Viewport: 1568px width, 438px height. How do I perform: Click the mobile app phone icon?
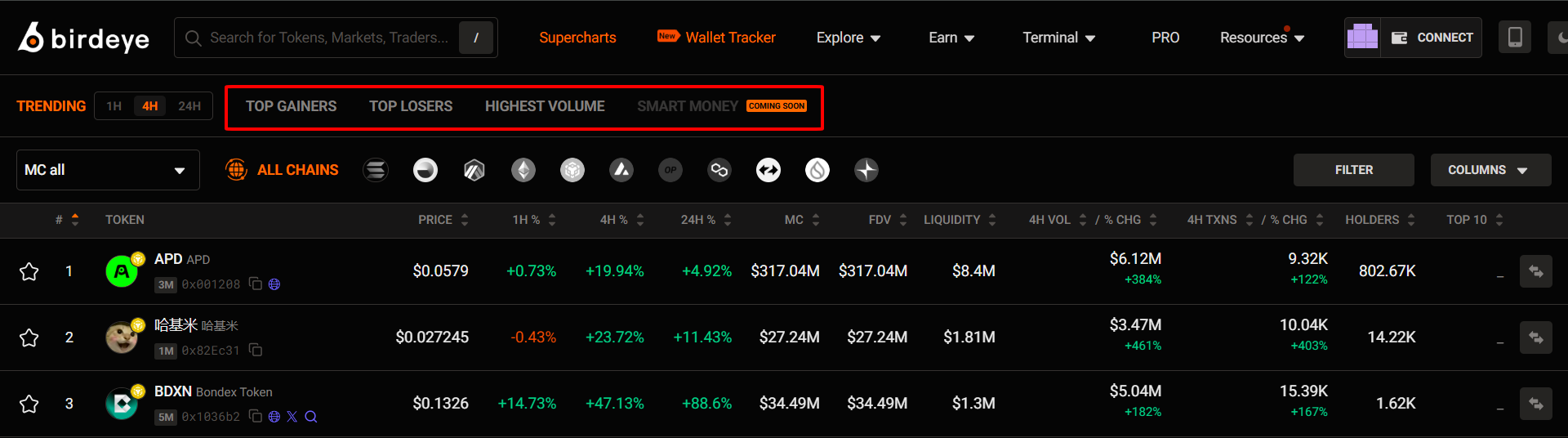pyautogui.click(x=1515, y=38)
